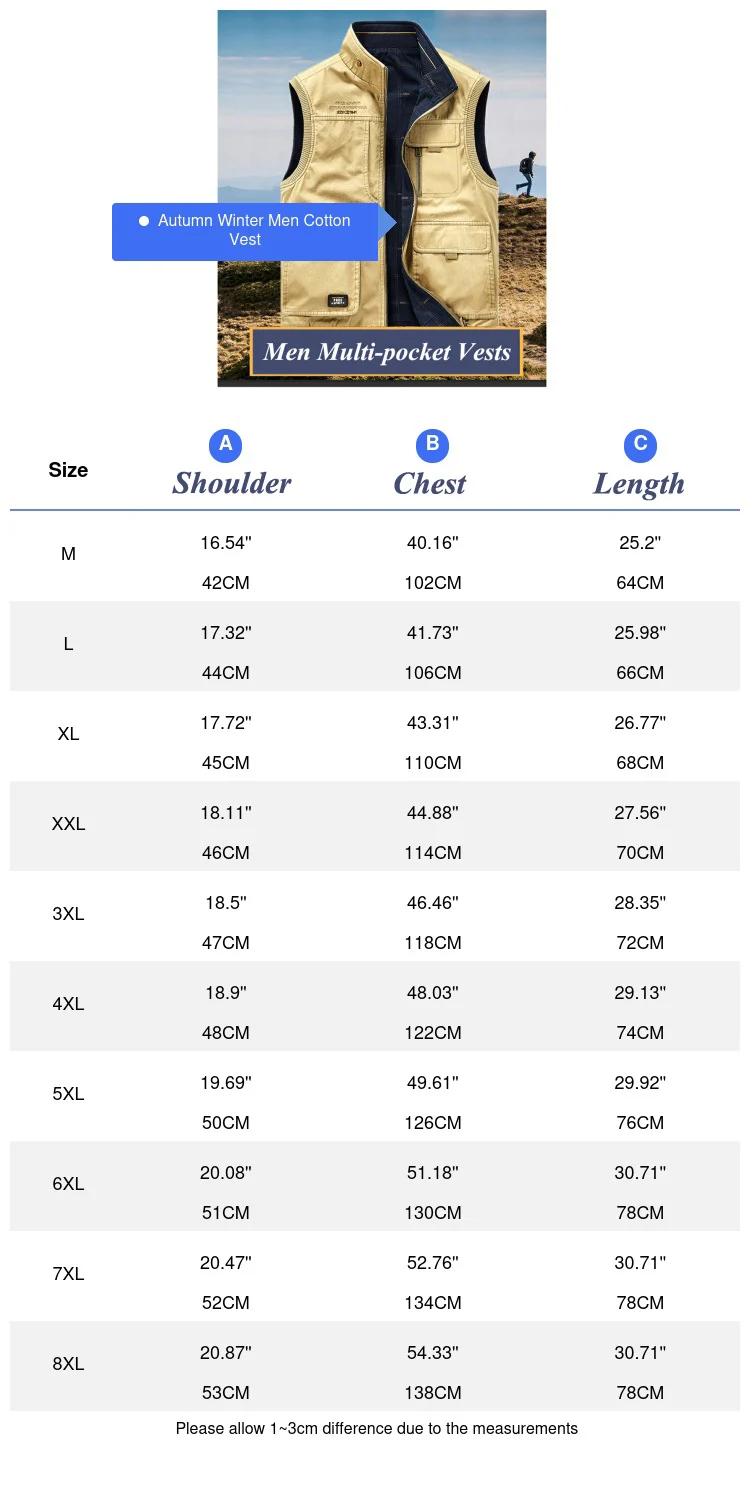The height and width of the screenshot is (1500, 750).
Task: Click the measurement difference disclaimer text
Action: (377, 1429)
